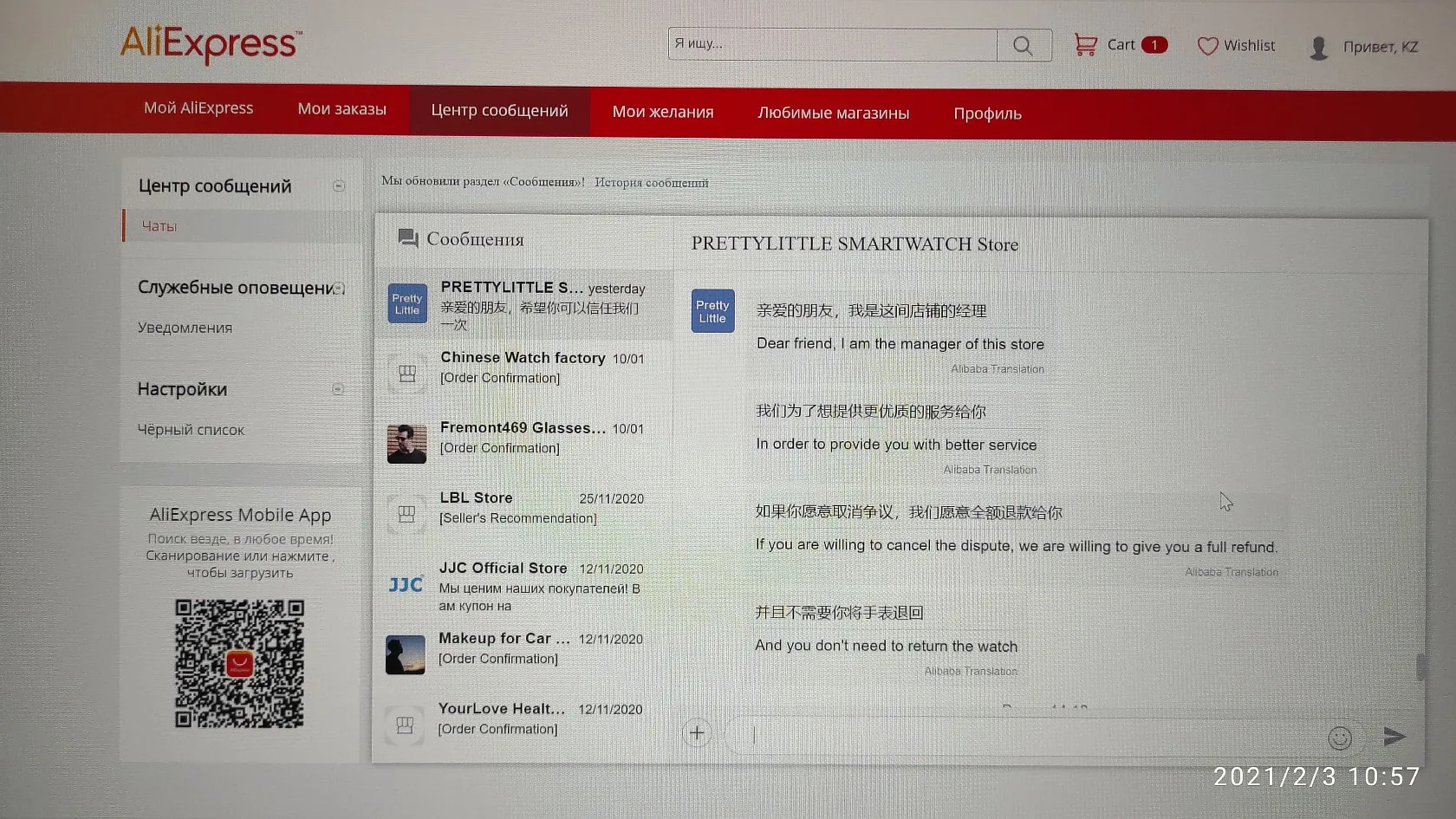Open Fremont469 Glasses... conversation name
This screenshot has width=1456, height=819.
click(x=523, y=427)
